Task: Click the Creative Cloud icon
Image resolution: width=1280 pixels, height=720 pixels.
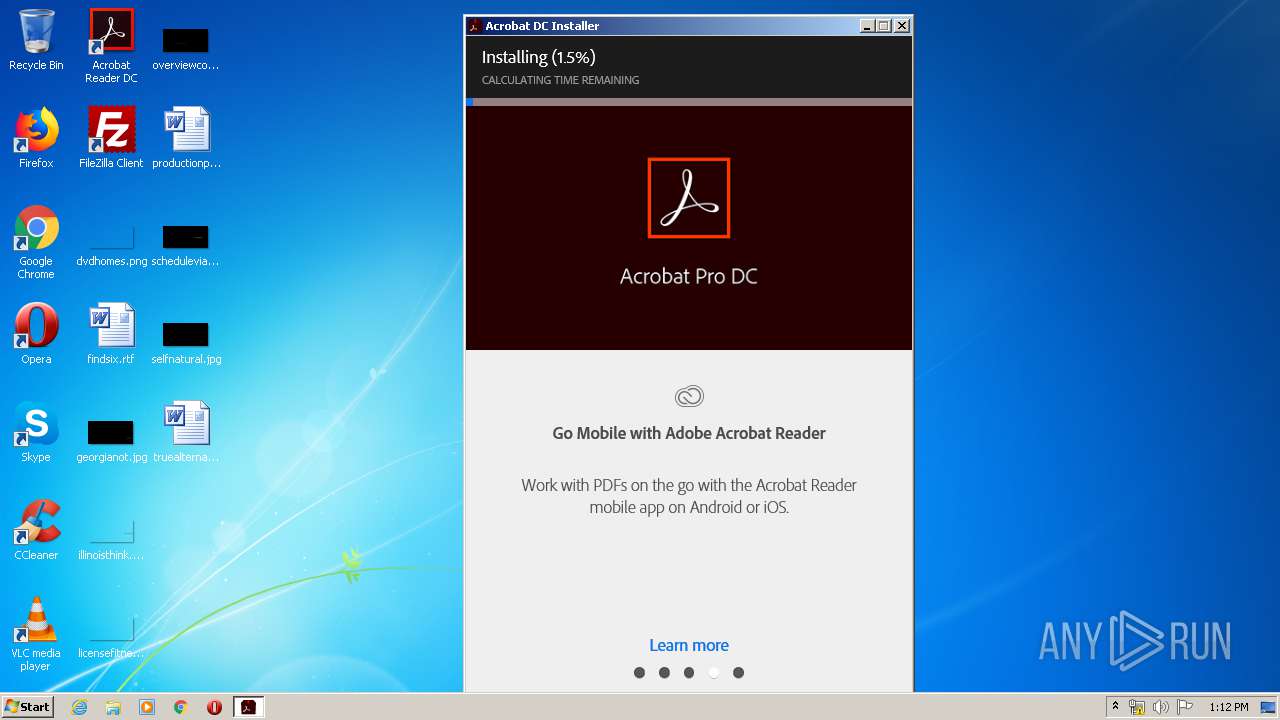Action: (x=689, y=397)
